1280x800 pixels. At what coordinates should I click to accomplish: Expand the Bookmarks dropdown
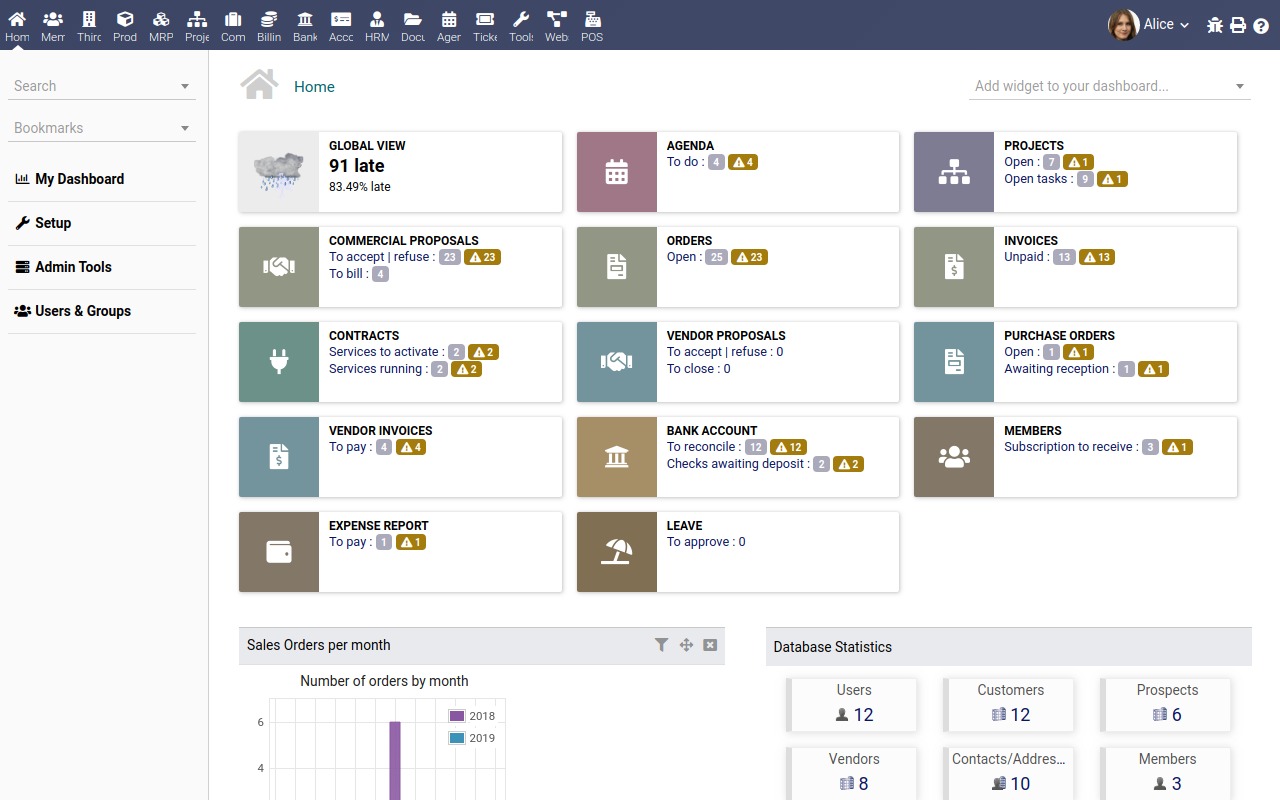click(185, 129)
